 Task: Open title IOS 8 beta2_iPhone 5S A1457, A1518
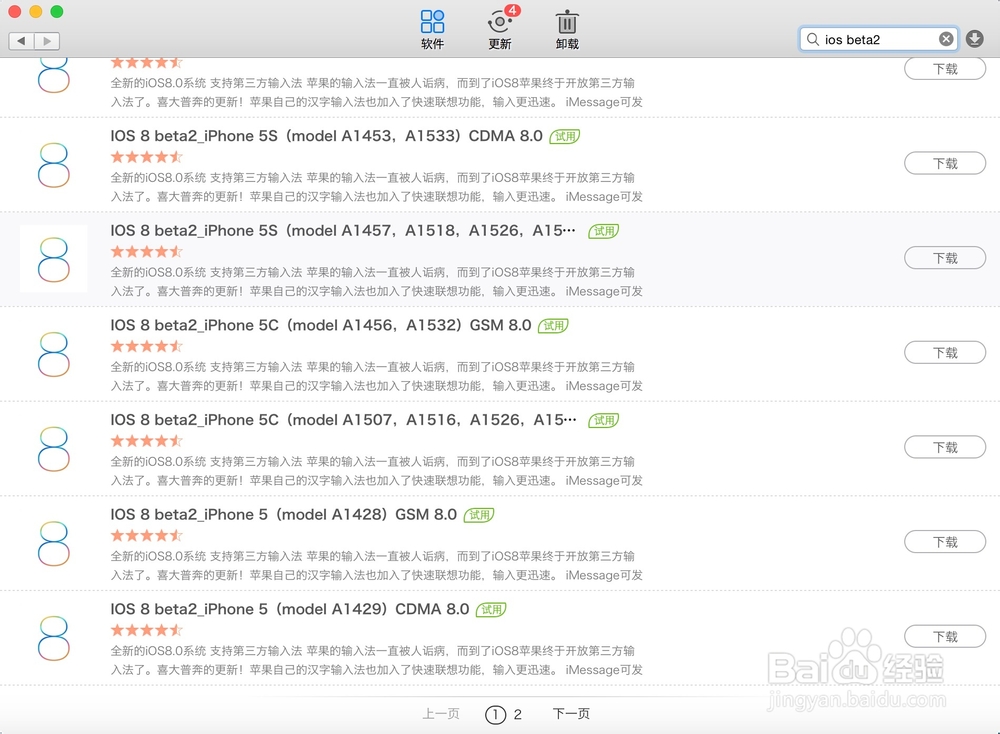343,230
